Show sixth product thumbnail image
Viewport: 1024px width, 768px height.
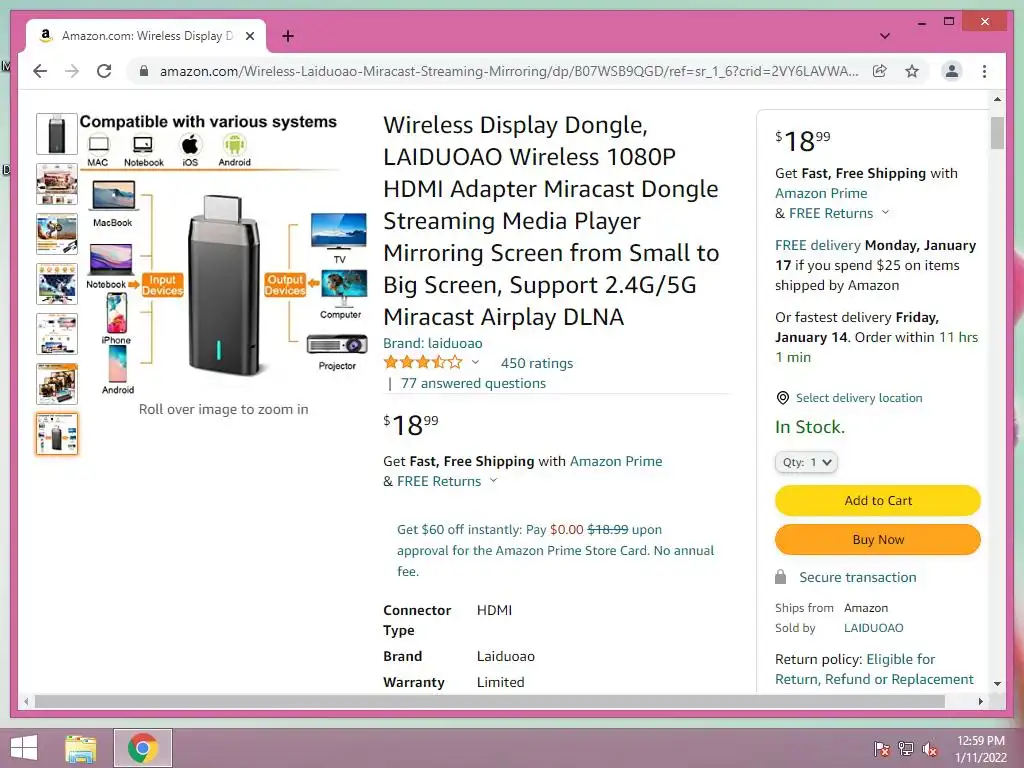(57, 383)
